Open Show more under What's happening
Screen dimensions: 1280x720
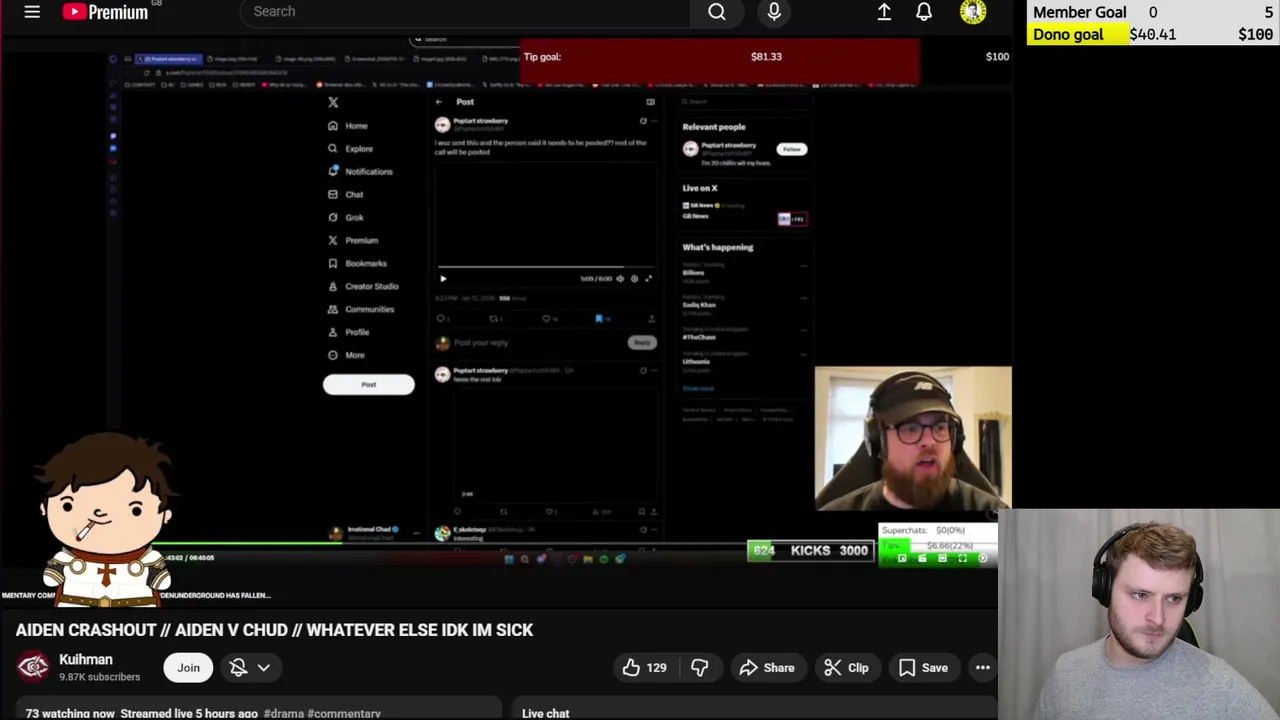[698, 389]
